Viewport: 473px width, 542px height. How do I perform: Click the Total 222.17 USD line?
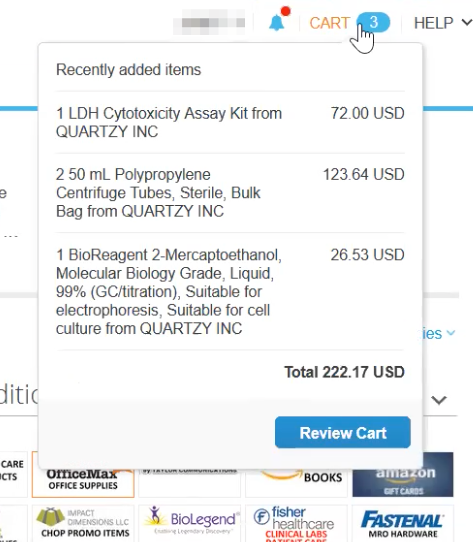click(x=344, y=372)
